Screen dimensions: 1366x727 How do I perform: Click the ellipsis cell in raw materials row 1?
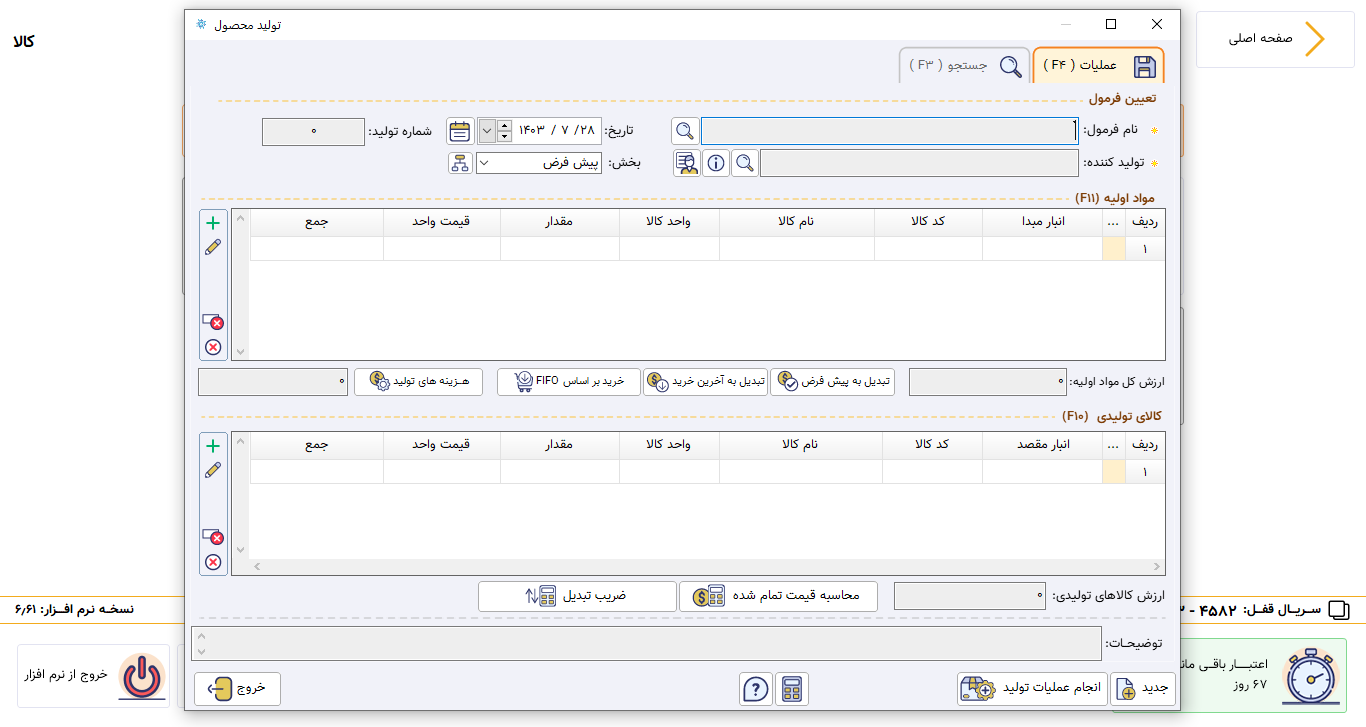point(1114,249)
